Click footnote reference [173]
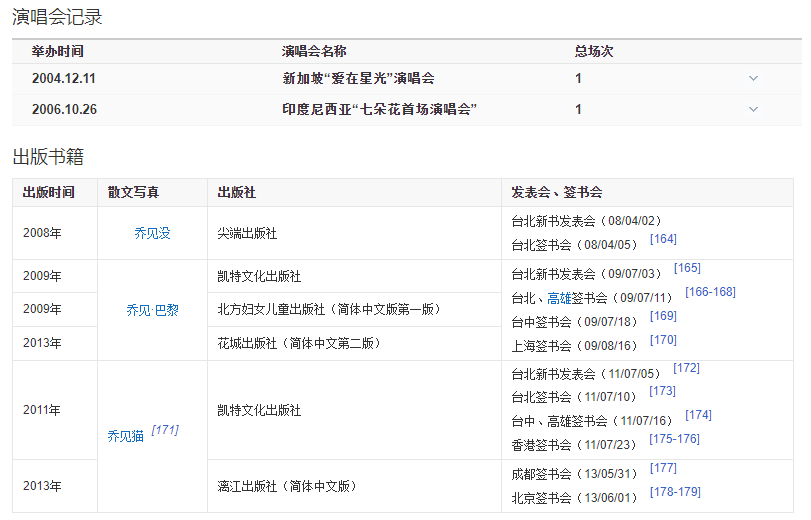Image resolution: width=811 pixels, height=520 pixels. pyautogui.click(x=662, y=391)
